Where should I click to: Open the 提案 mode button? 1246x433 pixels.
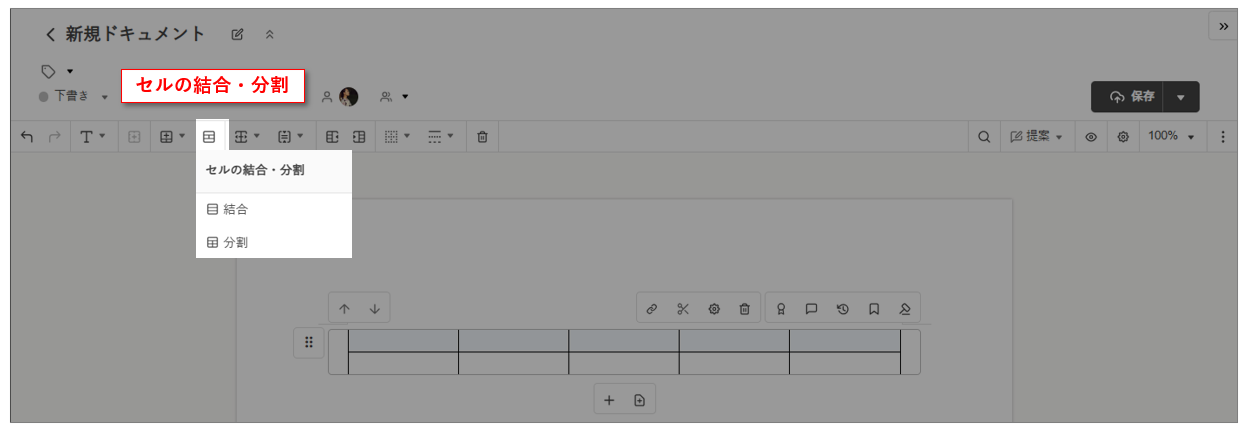[1036, 136]
